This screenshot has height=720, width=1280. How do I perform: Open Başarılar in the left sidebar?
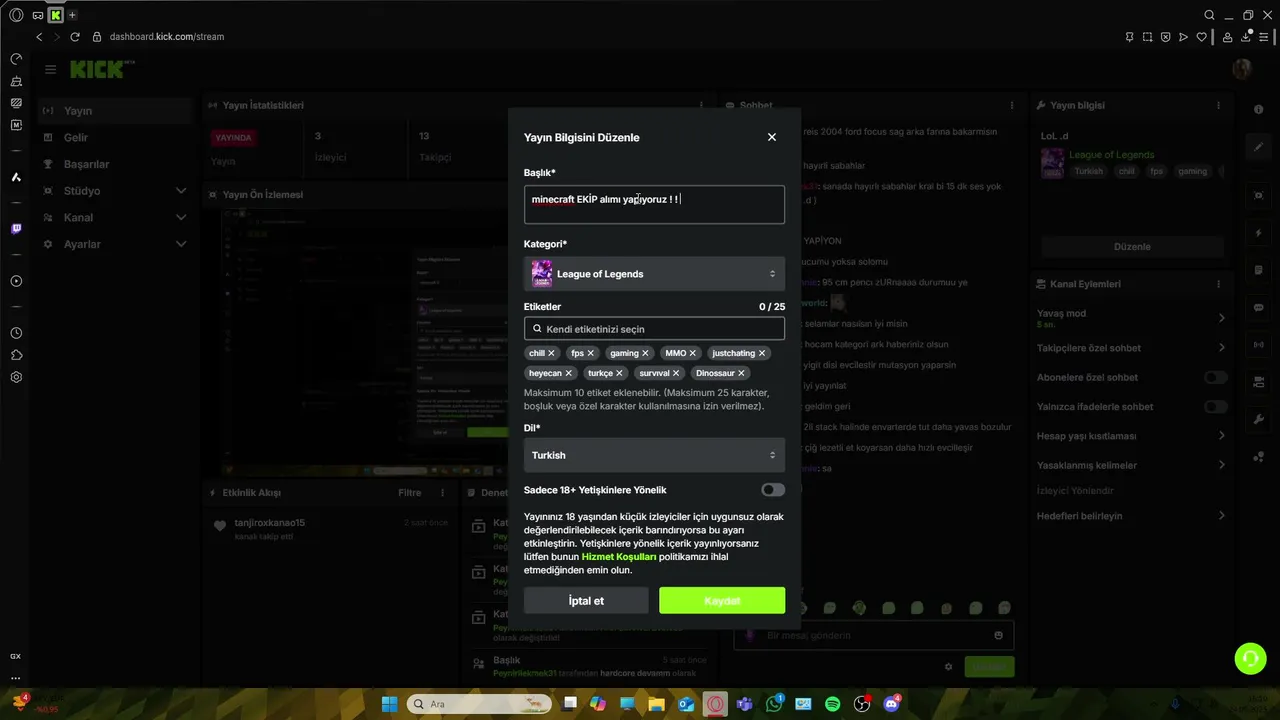click(115, 164)
